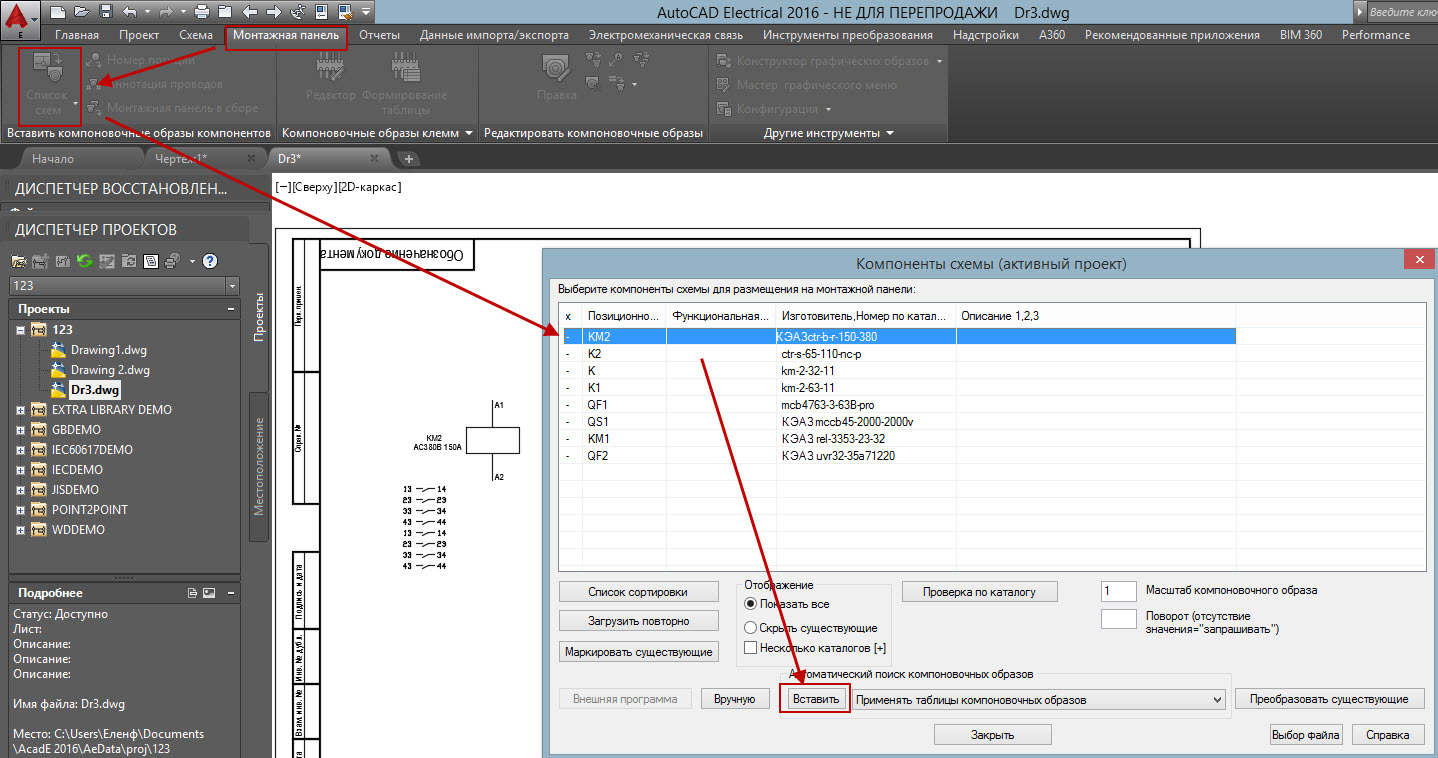Open the AutoCAD application menu logo
The width and height of the screenshot is (1438, 758).
[19, 17]
